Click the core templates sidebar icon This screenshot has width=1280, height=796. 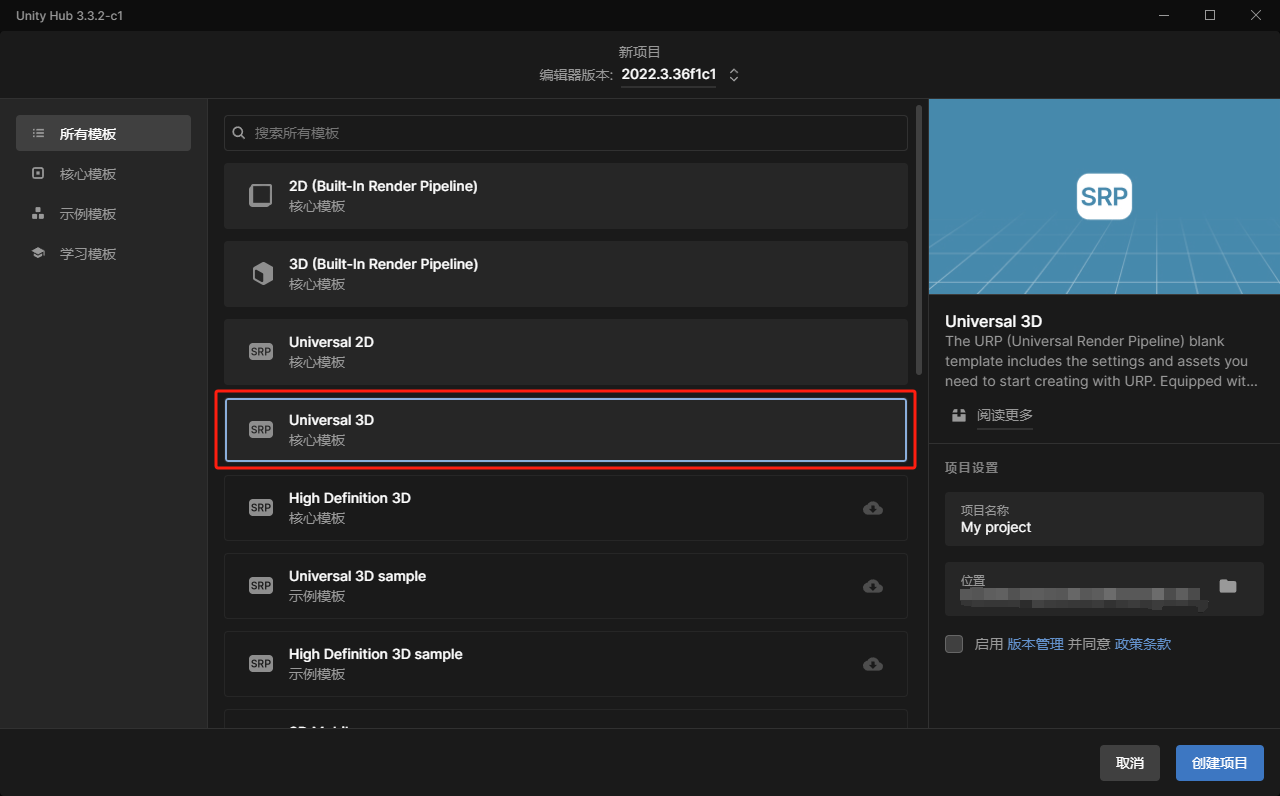(x=38, y=173)
